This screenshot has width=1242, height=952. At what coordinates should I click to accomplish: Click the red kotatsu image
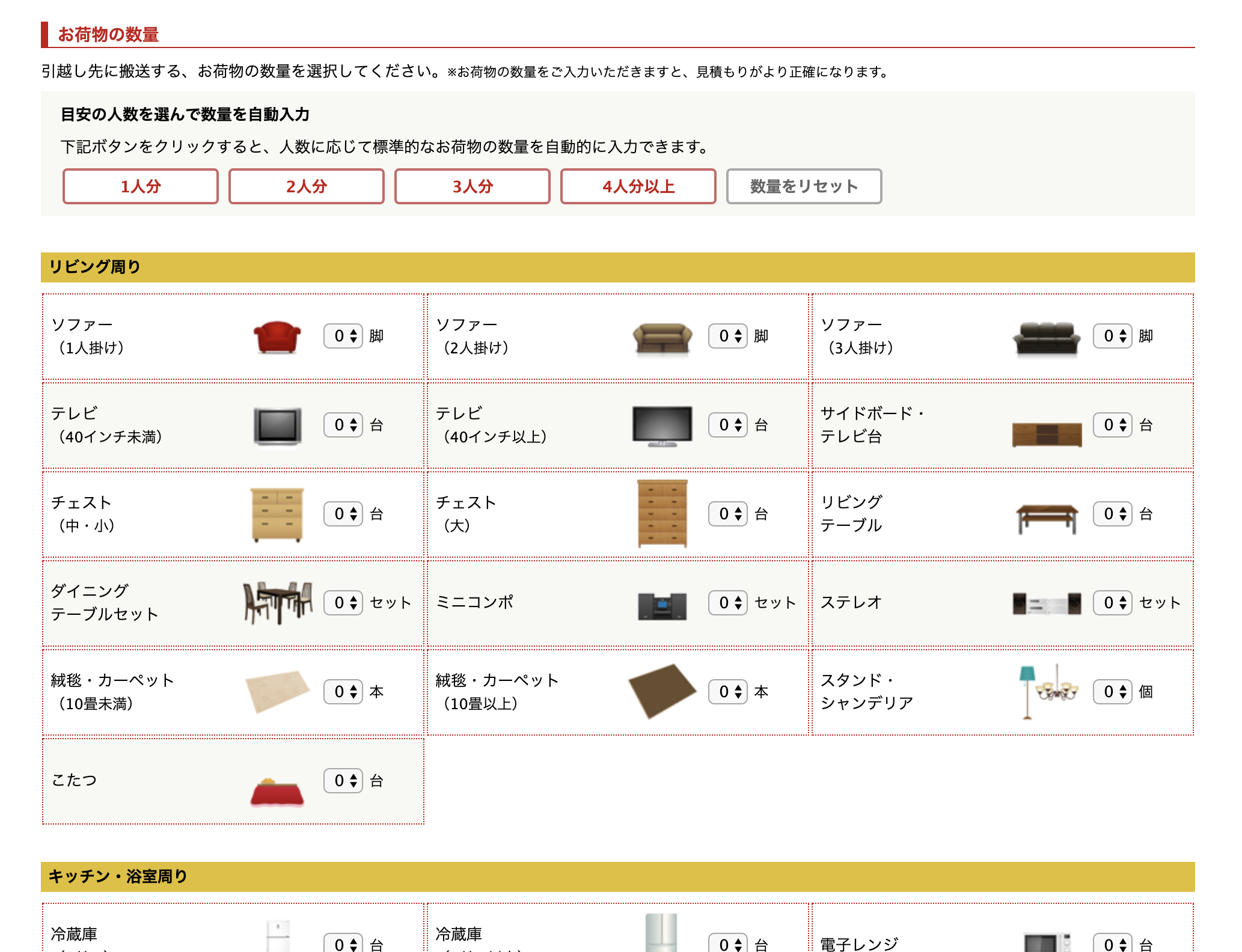(x=277, y=792)
